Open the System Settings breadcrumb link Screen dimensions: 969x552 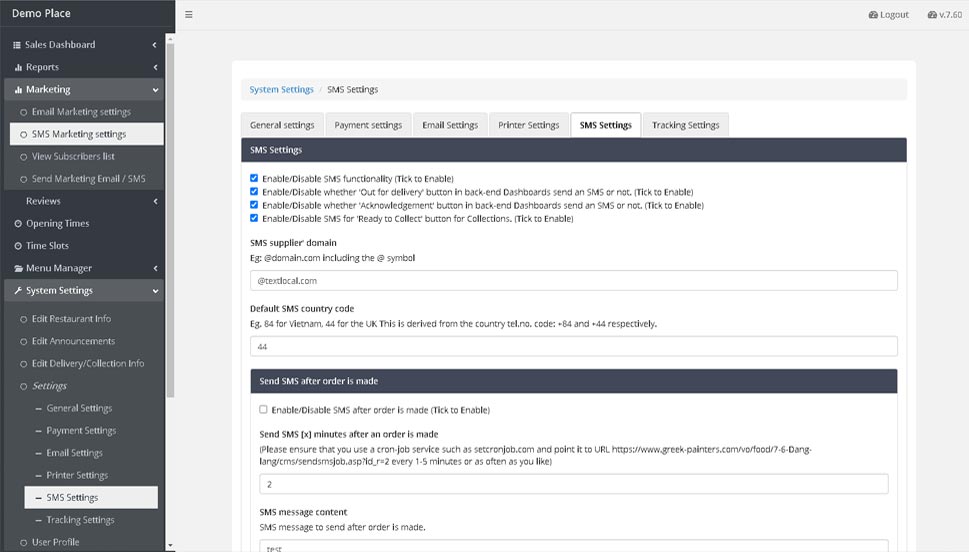281,90
